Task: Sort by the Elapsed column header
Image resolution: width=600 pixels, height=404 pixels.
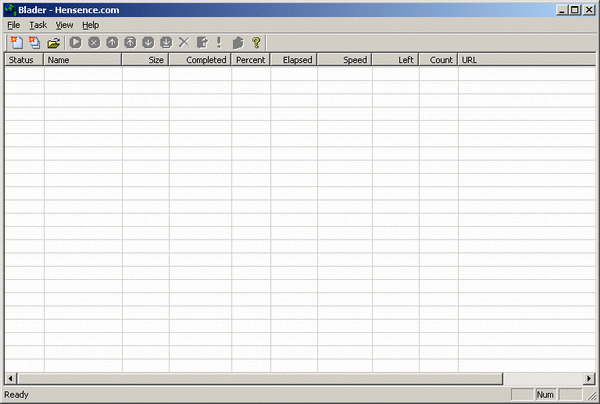Action: [293, 60]
